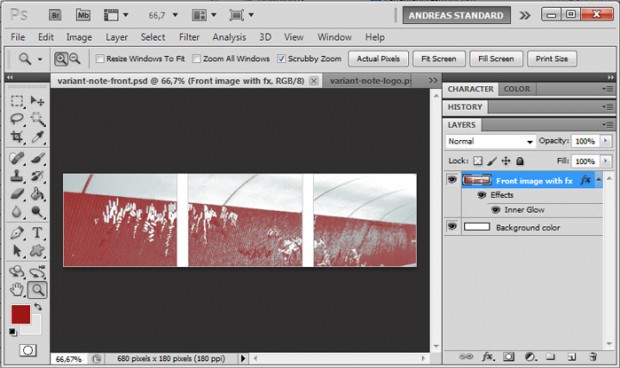Open the Opacity slider arrow
The height and width of the screenshot is (368, 620).
(x=605, y=141)
